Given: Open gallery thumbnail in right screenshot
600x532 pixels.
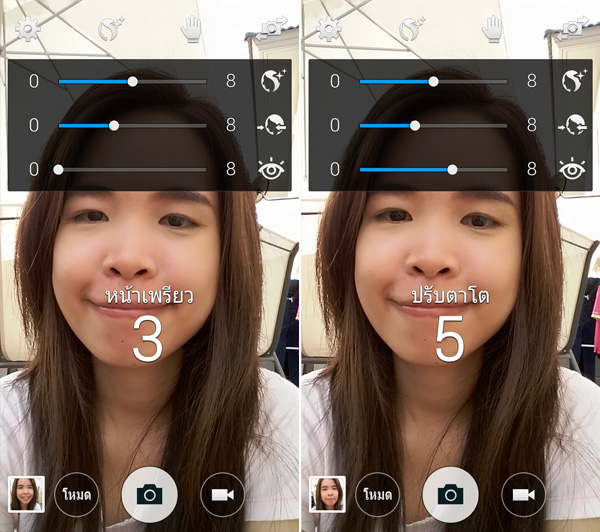Looking at the screenshot, I should coord(327,494).
